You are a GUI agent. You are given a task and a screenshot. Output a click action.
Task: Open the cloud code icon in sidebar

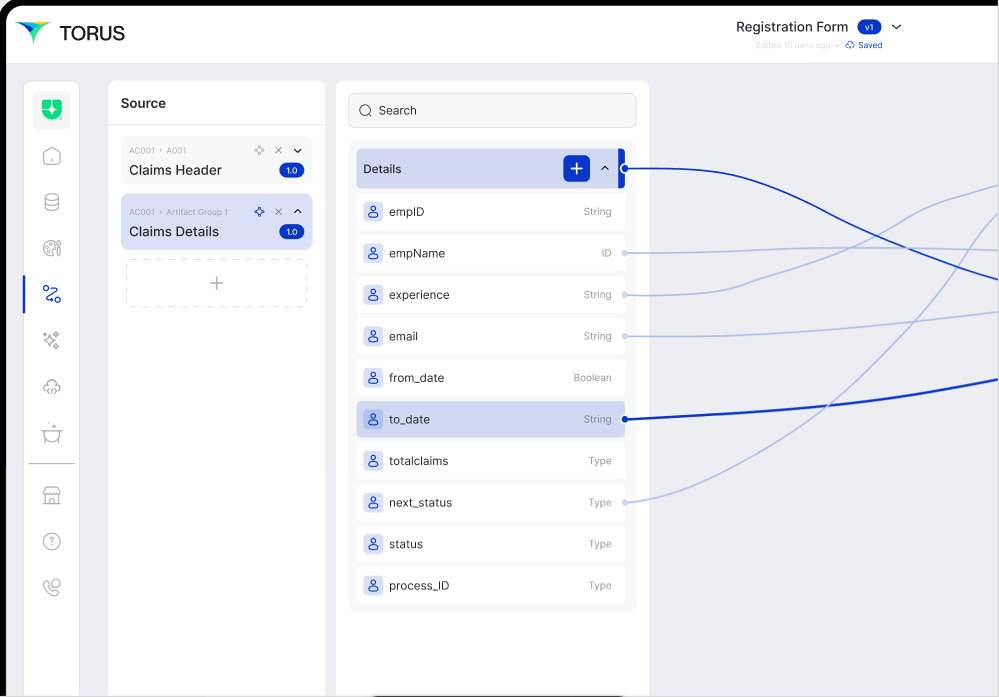tap(52, 387)
